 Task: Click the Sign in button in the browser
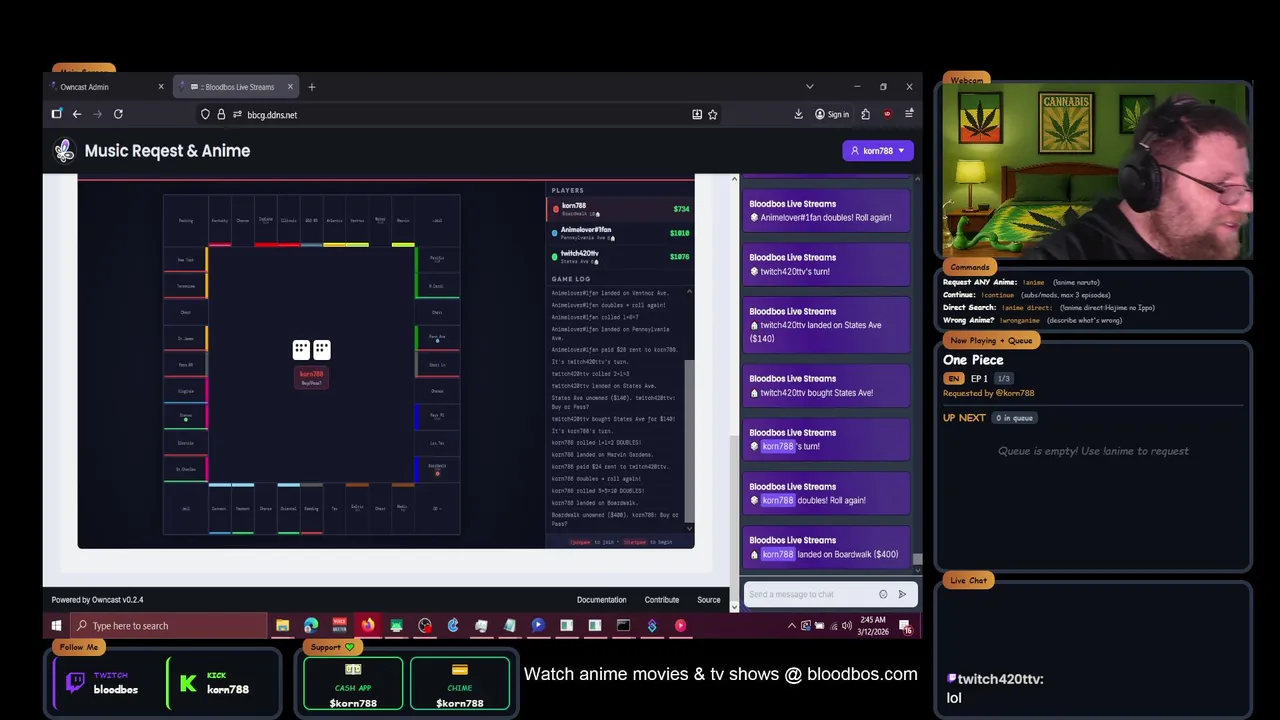coord(832,114)
